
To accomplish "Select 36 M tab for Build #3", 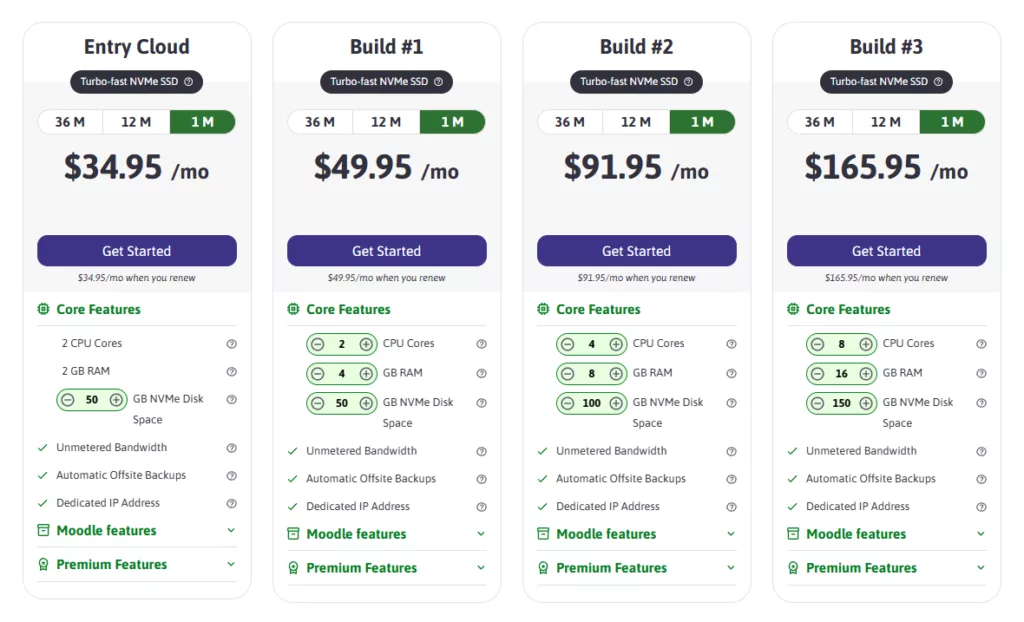I will (820, 122).
